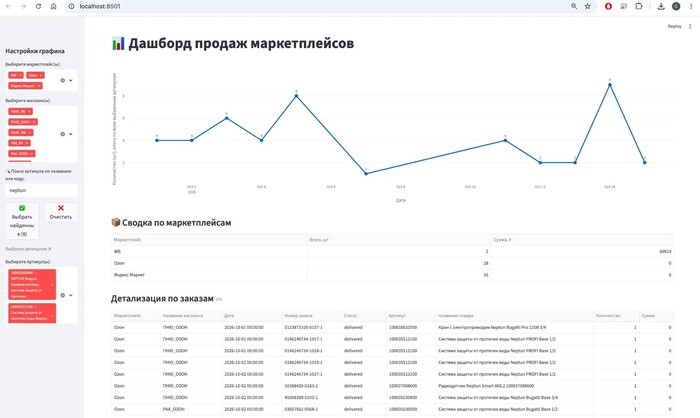Go back using the browser back arrow
The height and width of the screenshot is (418, 700).
pos(8,6)
